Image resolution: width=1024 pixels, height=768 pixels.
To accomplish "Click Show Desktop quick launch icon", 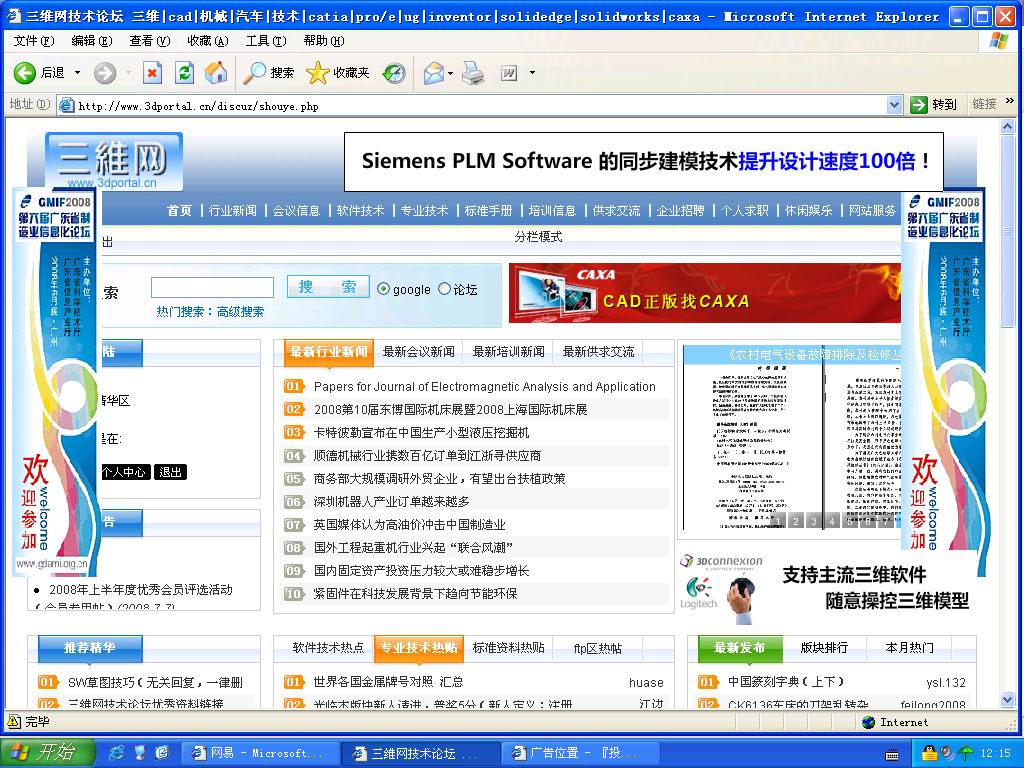I will point(140,753).
